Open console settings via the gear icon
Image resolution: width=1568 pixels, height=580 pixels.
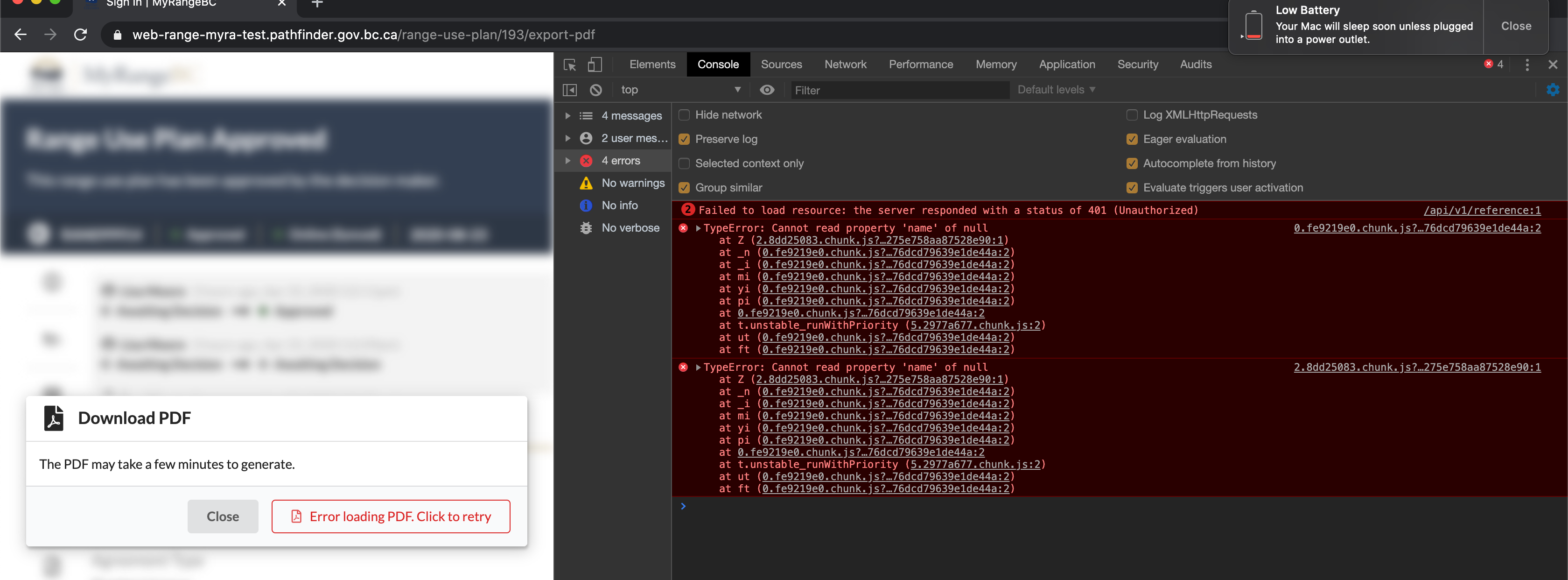[x=1553, y=90]
